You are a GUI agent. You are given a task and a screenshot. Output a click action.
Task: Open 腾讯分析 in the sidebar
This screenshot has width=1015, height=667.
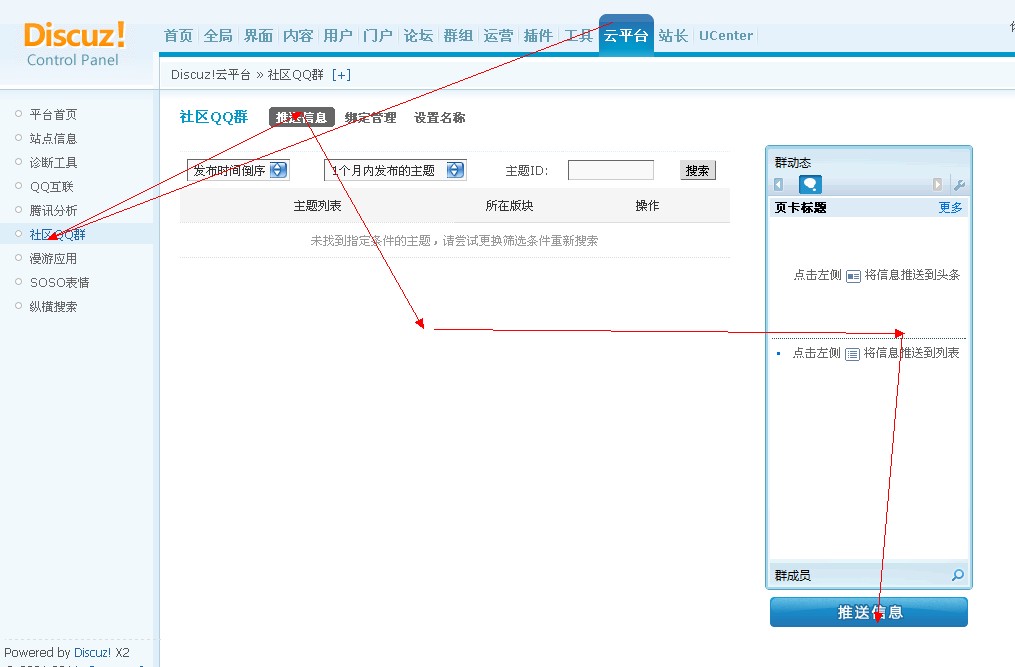pos(53,210)
